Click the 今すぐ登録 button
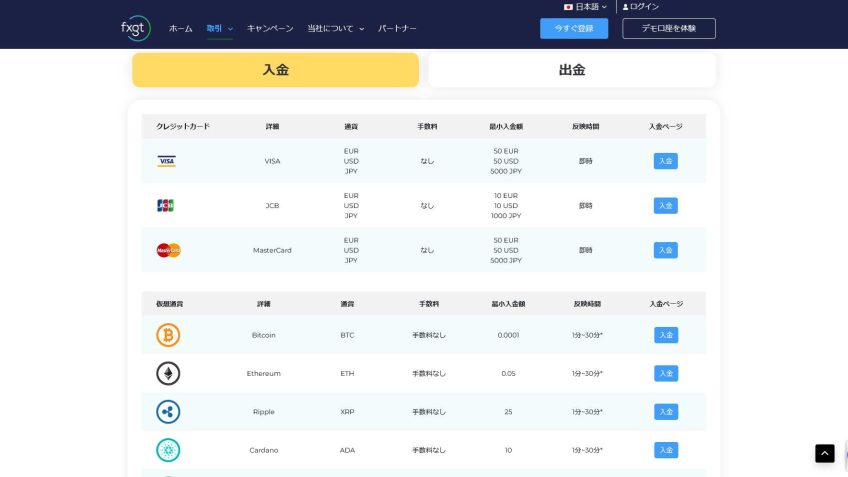 574,29
